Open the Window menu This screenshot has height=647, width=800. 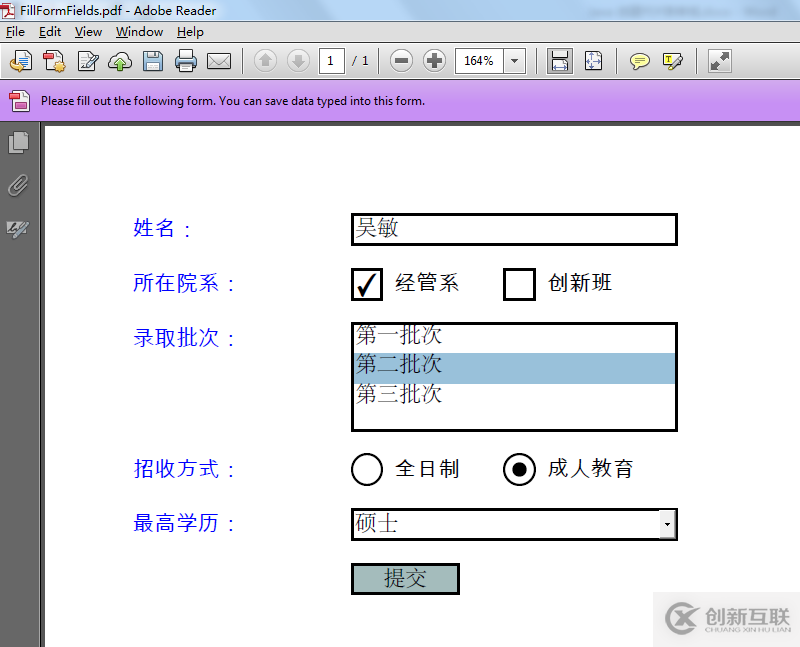pyautogui.click(x=139, y=32)
